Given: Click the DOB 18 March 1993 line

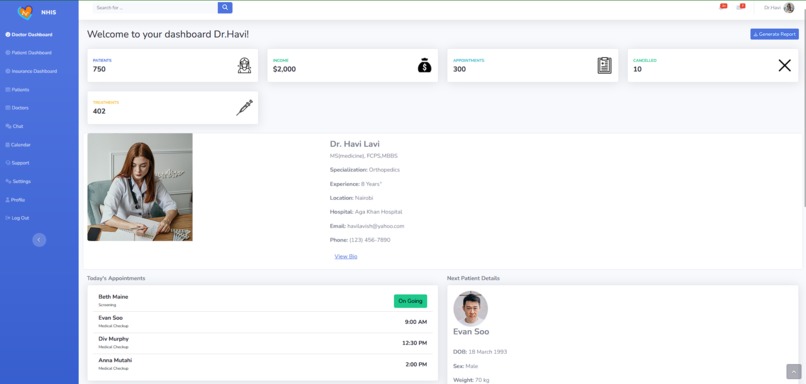Looking at the screenshot, I should (x=480, y=352).
